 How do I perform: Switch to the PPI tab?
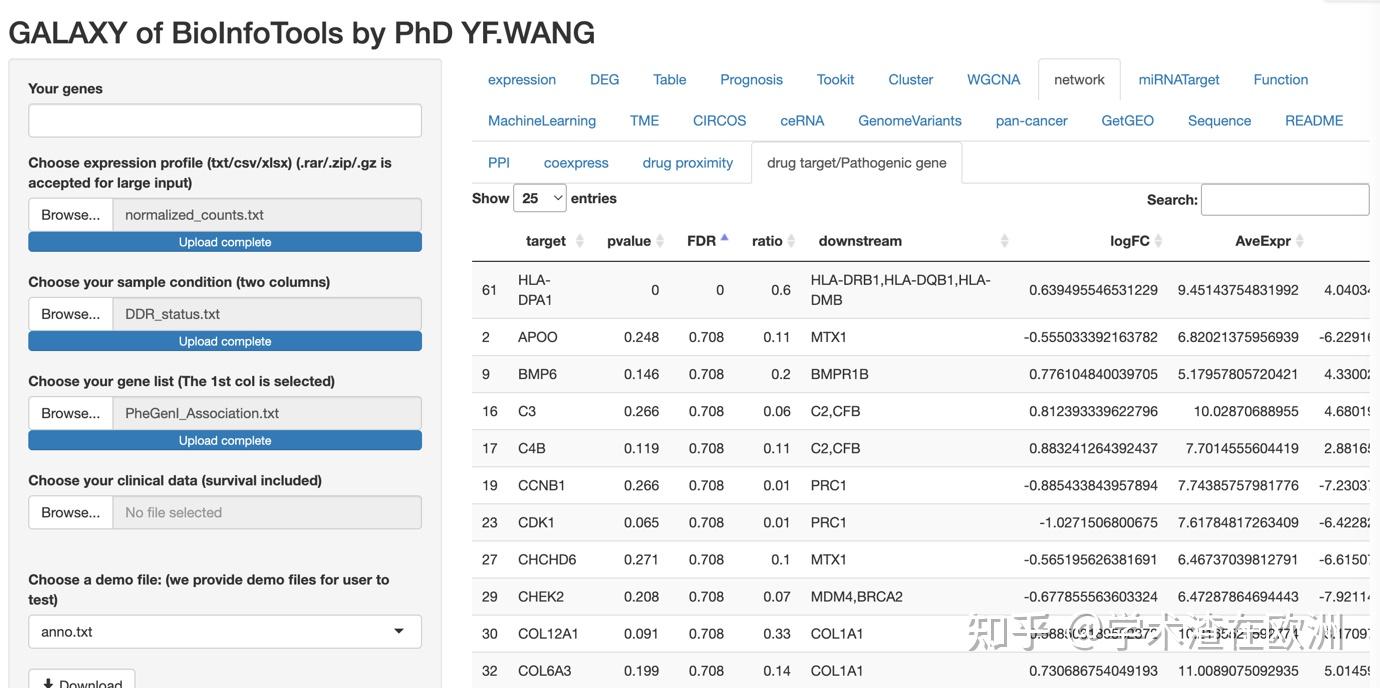pos(498,161)
